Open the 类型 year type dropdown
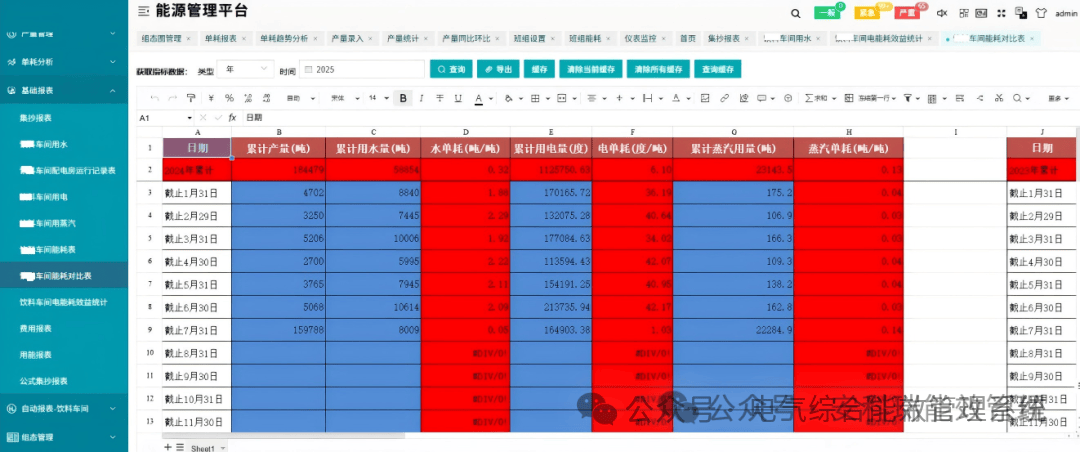The width and height of the screenshot is (1080, 452). [246, 70]
